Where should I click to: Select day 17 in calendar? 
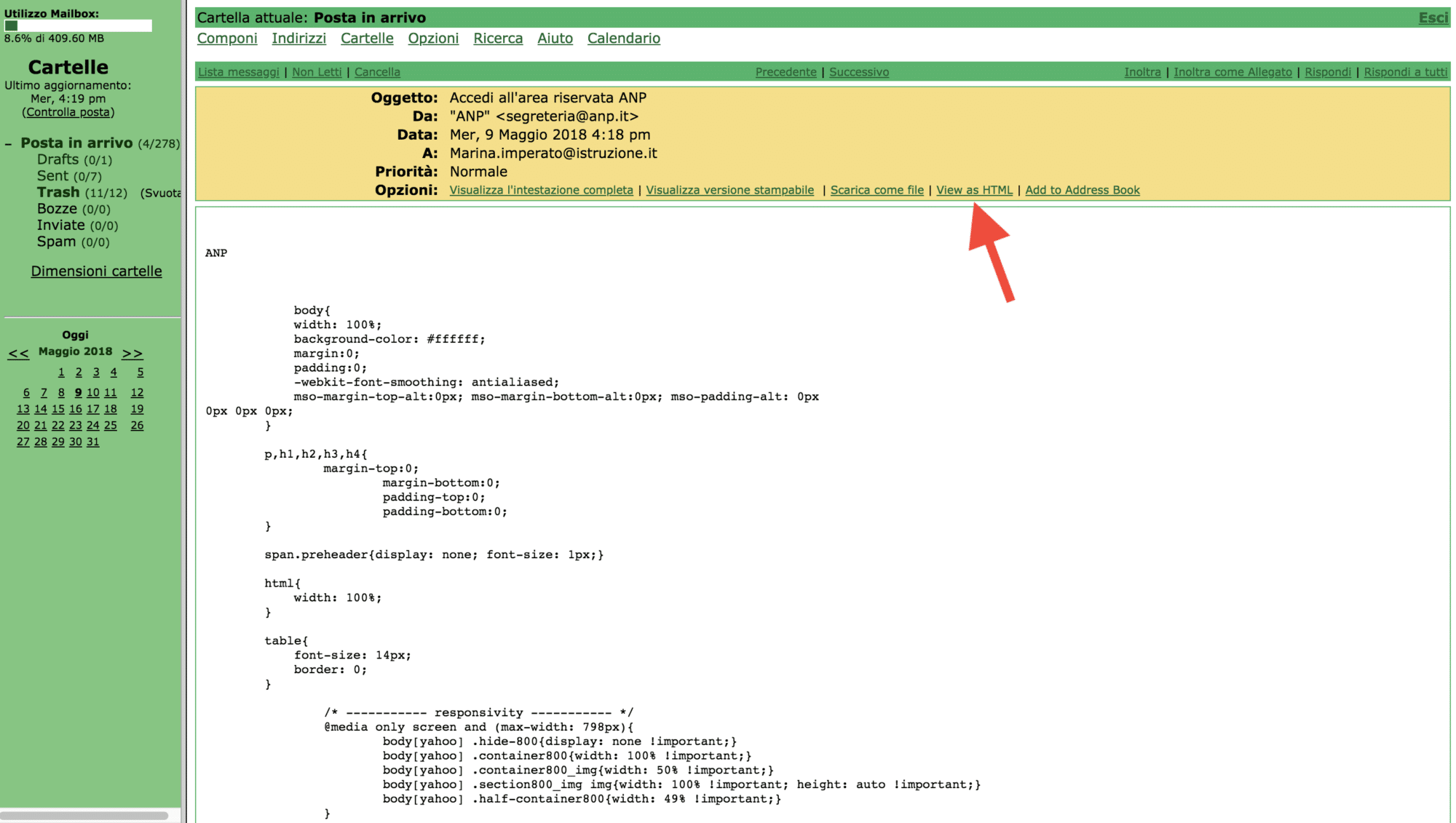(92, 409)
